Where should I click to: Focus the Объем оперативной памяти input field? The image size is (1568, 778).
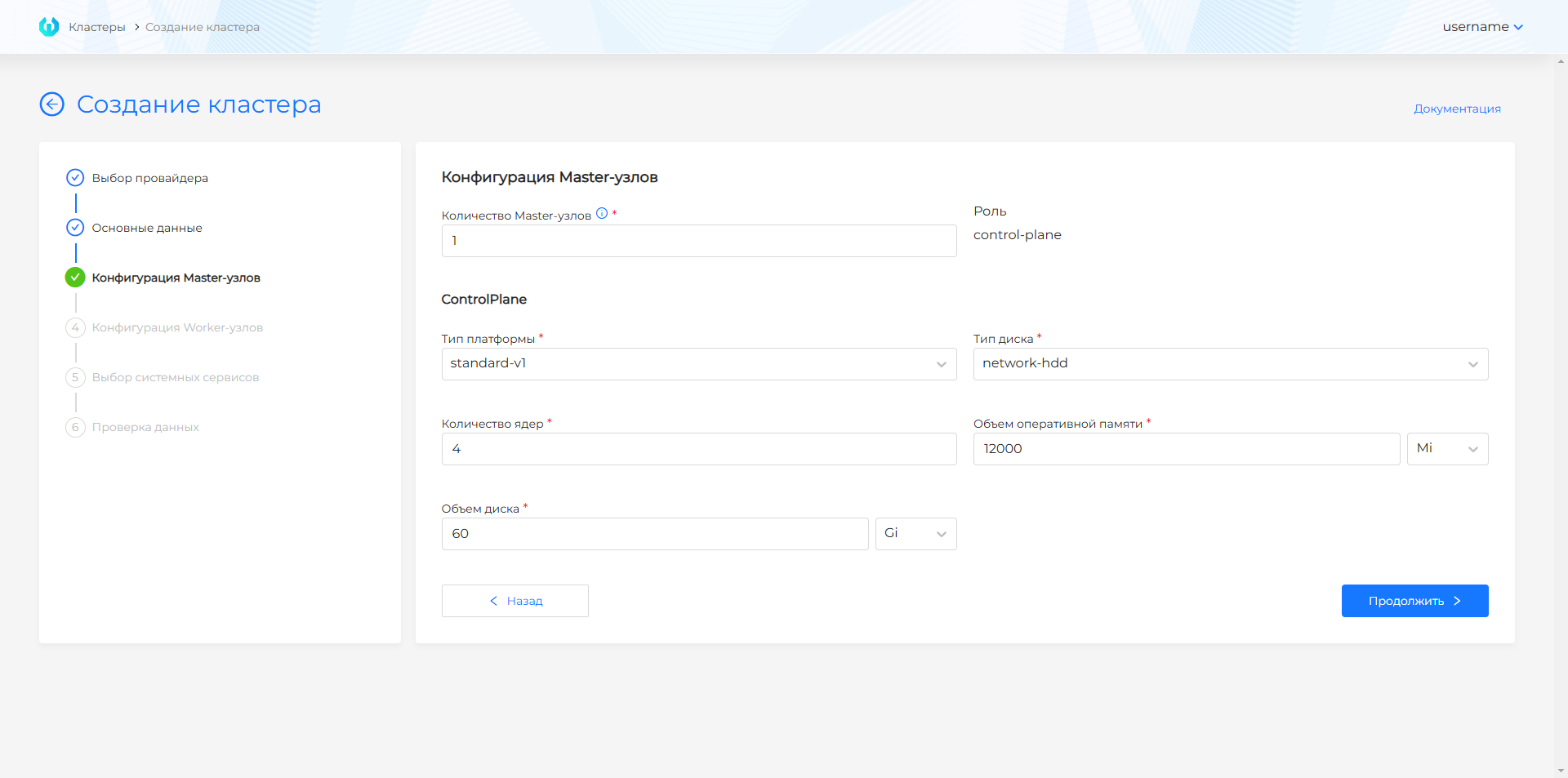1186,449
